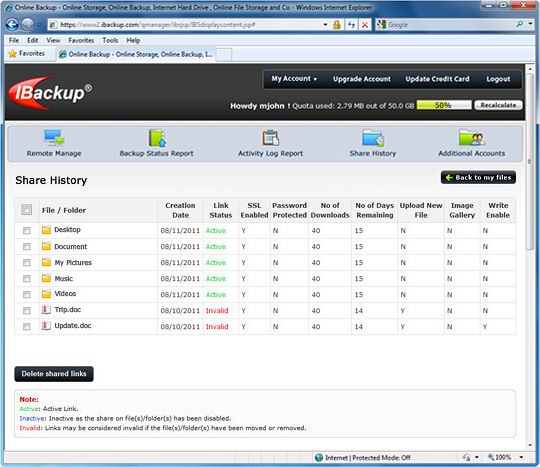Open the Favorites menu

tap(81, 41)
